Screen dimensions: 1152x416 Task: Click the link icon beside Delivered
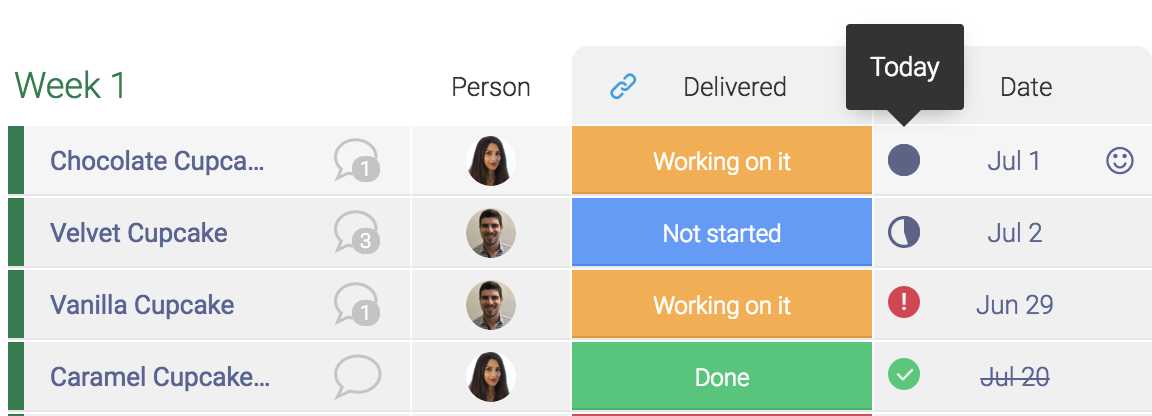[623, 87]
